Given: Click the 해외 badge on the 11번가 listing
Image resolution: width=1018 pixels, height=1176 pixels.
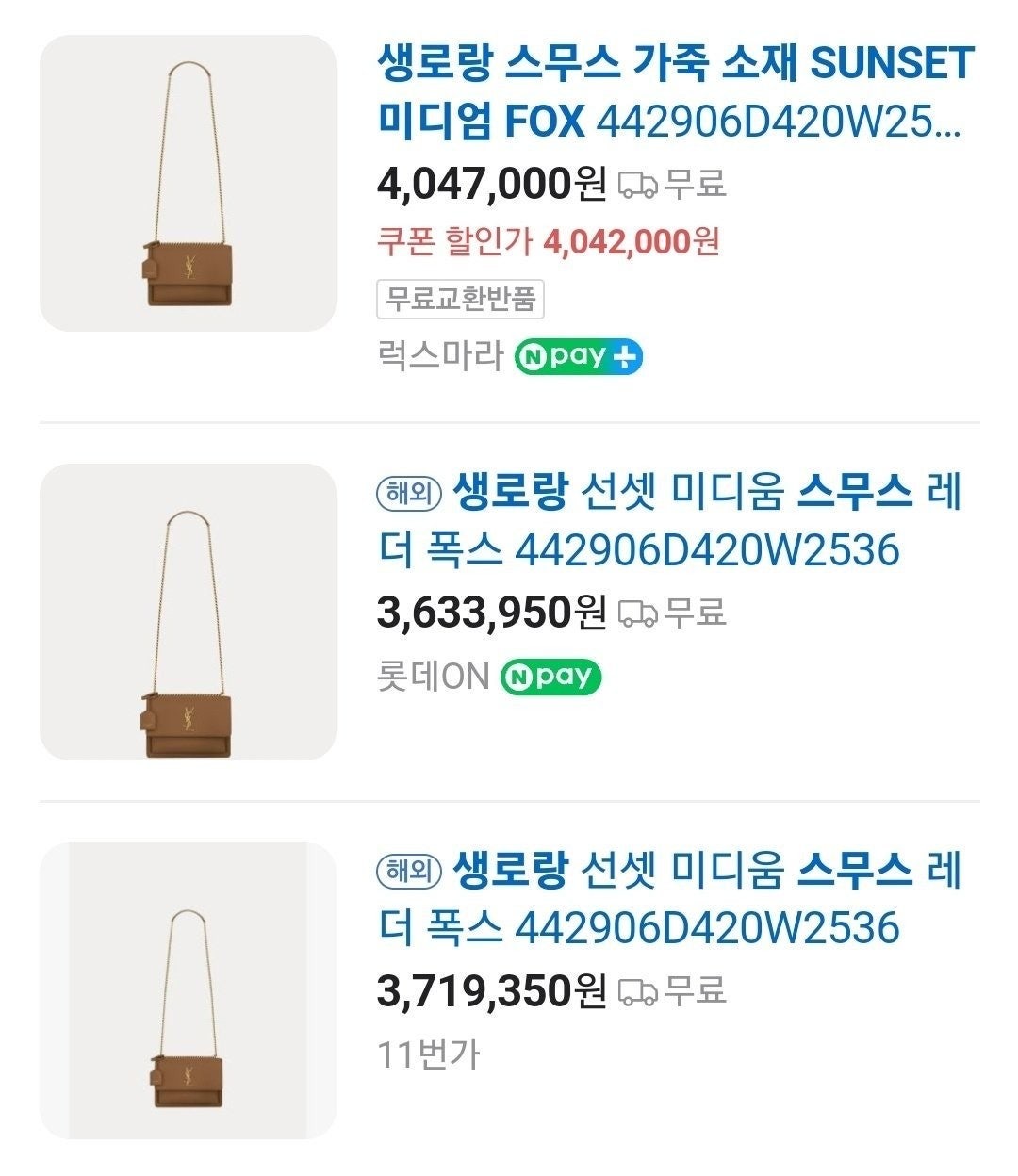Looking at the screenshot, I should pyautogui.click(x=409, y=871).
